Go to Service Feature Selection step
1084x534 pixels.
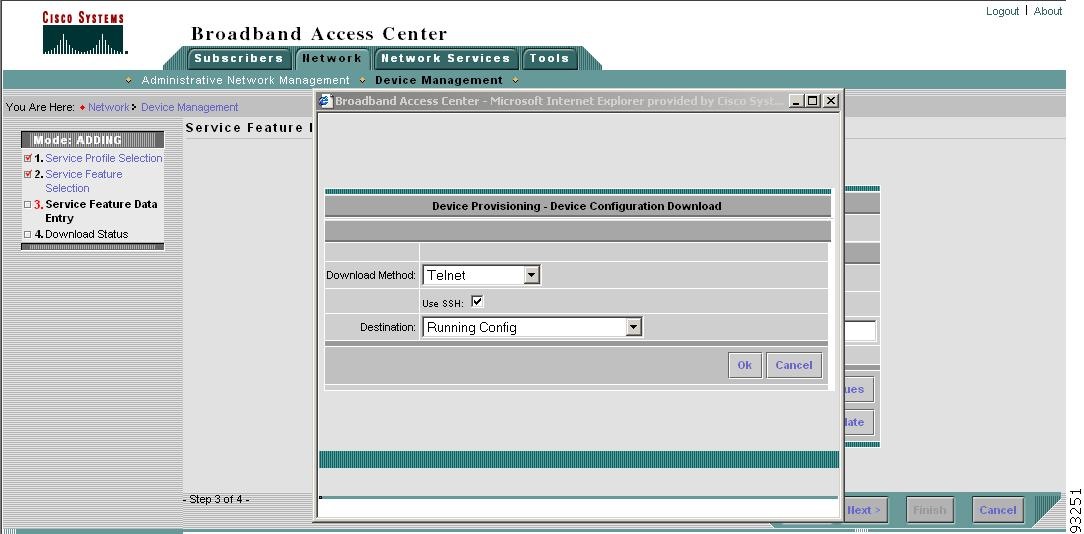[84, 181]
